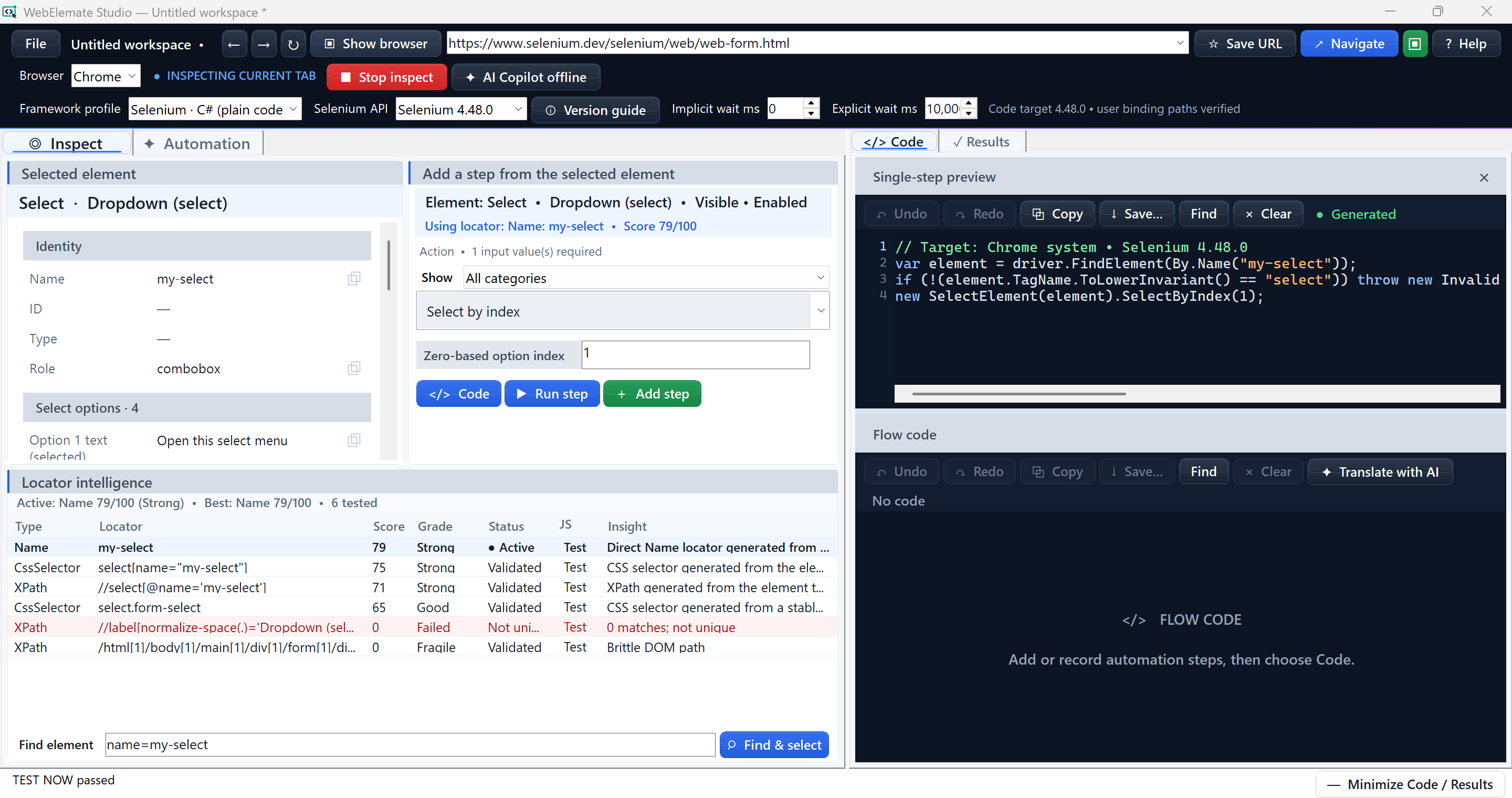The width and height of the screenshot is (1512, 798).
Task: Undo in the single-step preview toolbar
Action: (x=901, y=214)
